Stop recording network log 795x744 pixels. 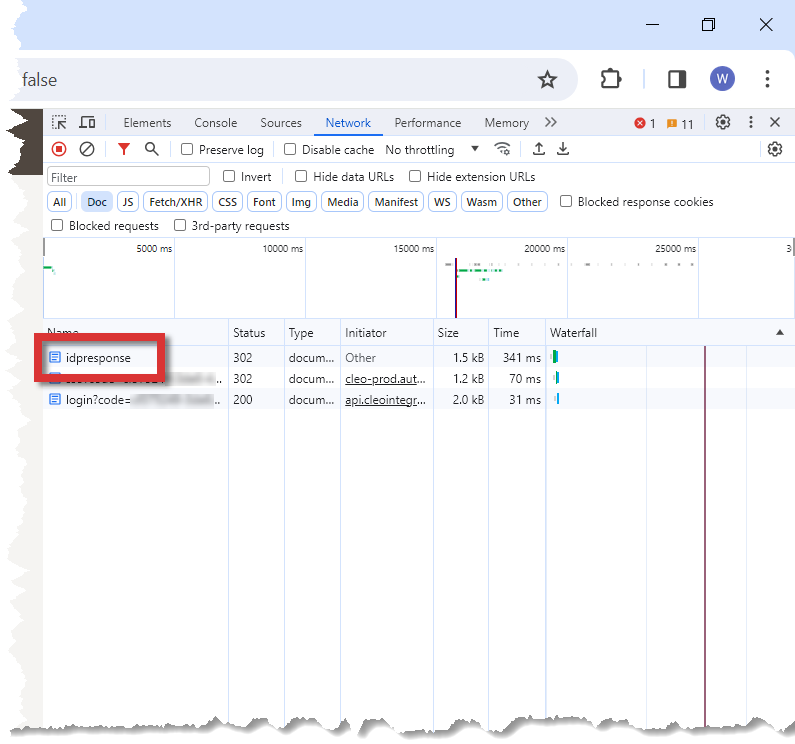pos(59,149)
